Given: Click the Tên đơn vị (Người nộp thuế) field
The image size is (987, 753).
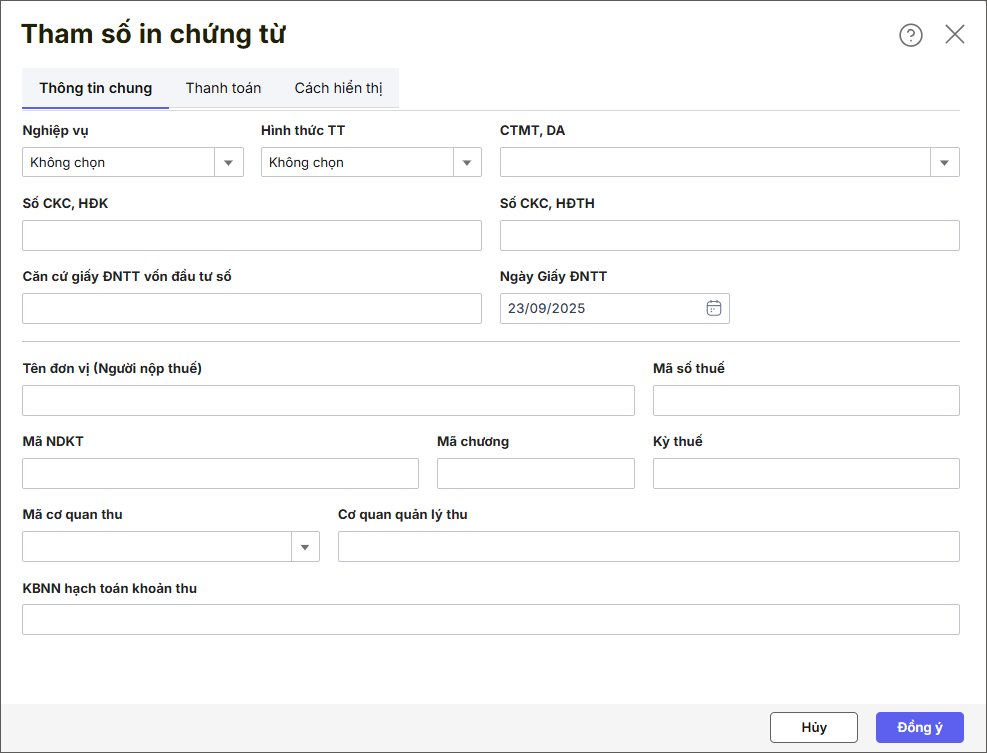Looking at the screenshot, I should [x=328, y=400].
